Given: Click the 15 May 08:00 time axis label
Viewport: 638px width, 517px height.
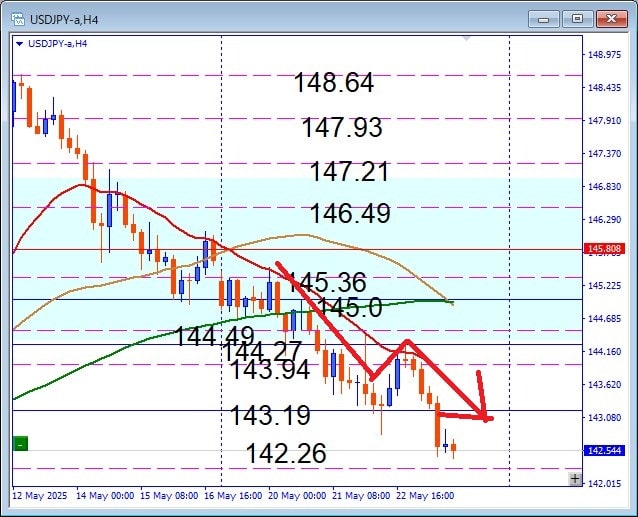Looking at the screenshot, I should (x=169, y=496).
